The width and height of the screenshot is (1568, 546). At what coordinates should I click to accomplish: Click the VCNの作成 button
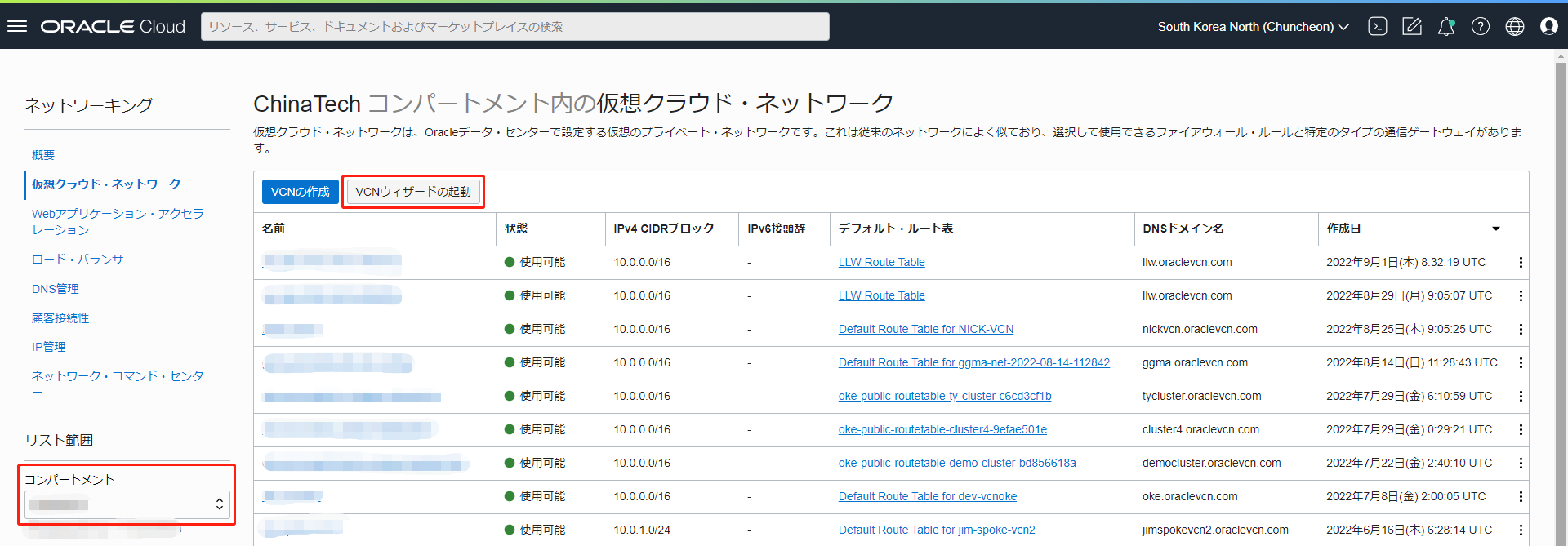(x=301, y=192)
